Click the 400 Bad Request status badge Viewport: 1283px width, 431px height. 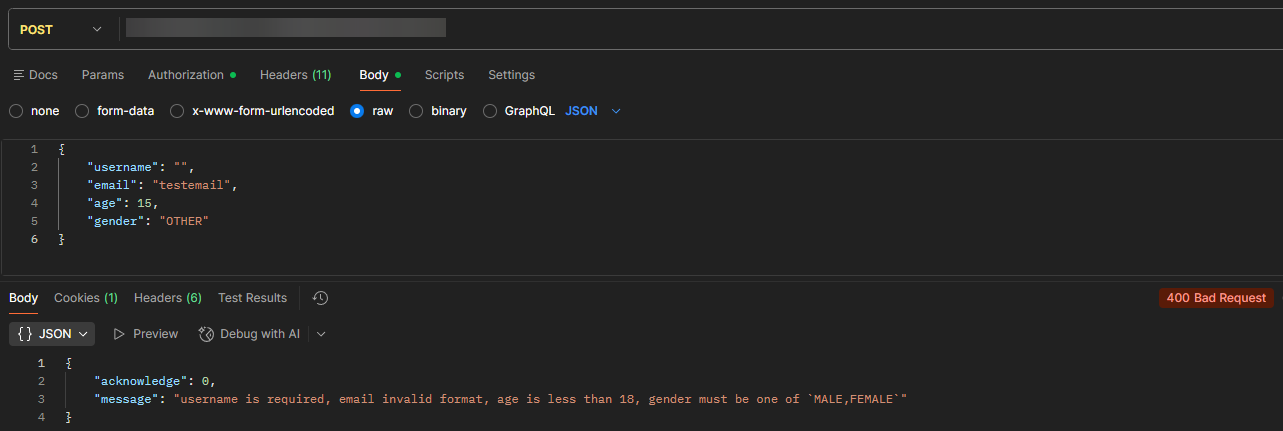pos(1216,298)
